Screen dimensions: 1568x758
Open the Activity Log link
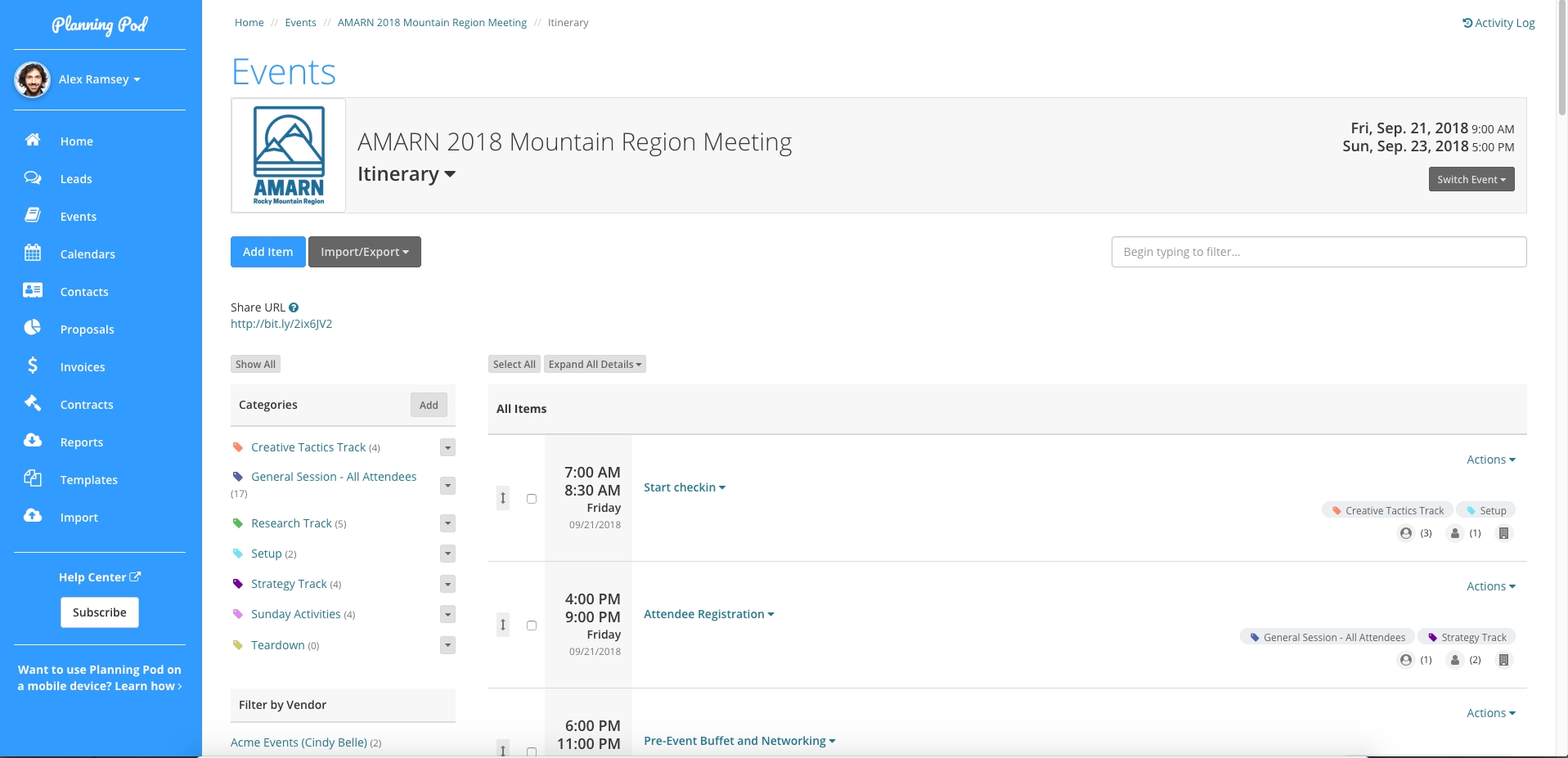tap(1498, 23)
